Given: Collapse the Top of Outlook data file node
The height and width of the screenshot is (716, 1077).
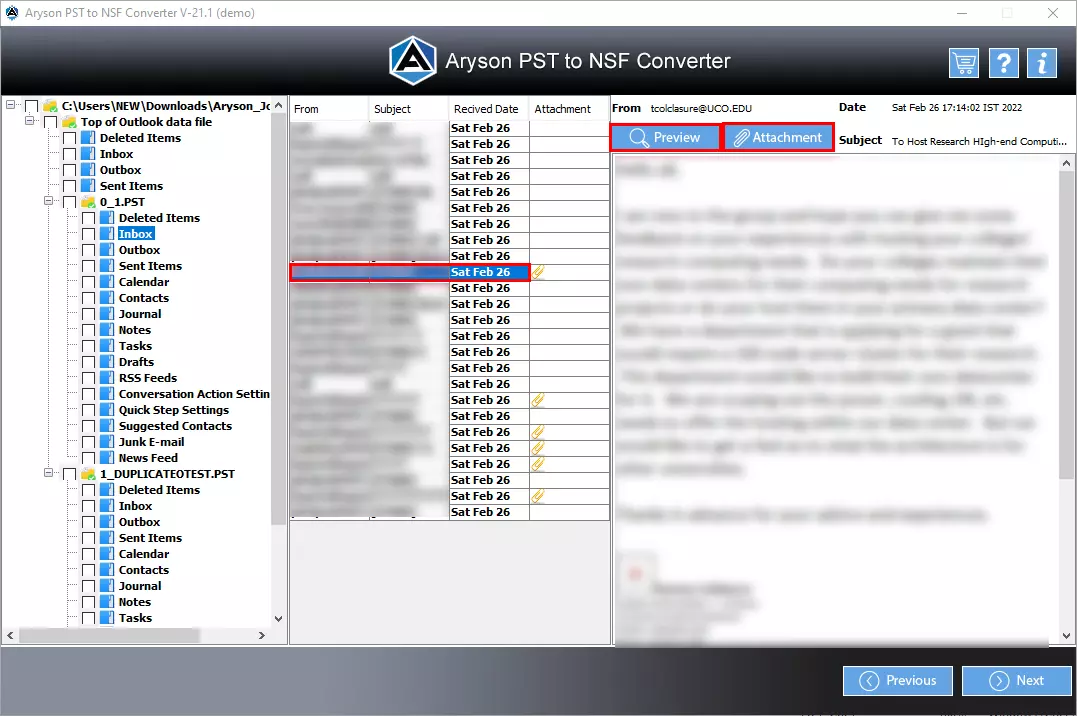Looking at the screenshot, I should 30,121.
